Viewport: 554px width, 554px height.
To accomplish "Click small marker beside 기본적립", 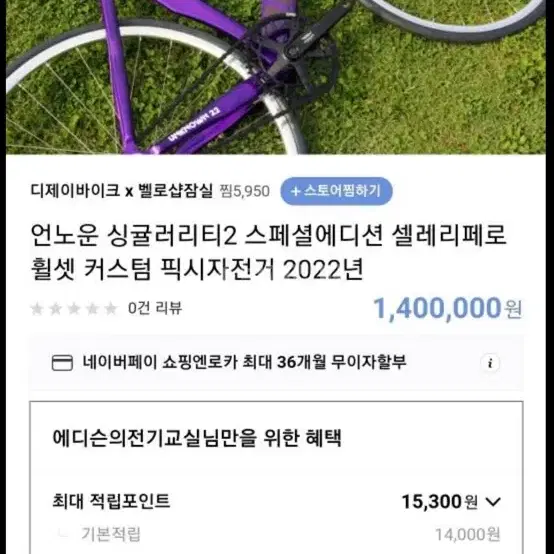I will tap(64, 534).
